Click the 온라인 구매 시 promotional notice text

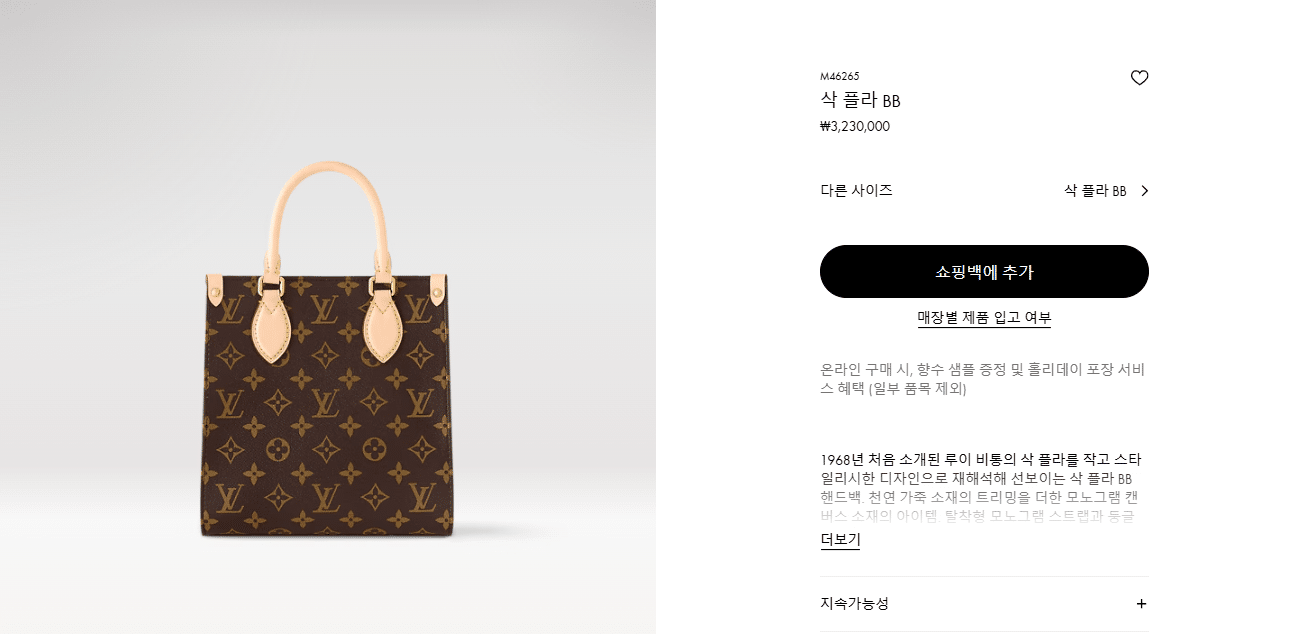point(982,379)
